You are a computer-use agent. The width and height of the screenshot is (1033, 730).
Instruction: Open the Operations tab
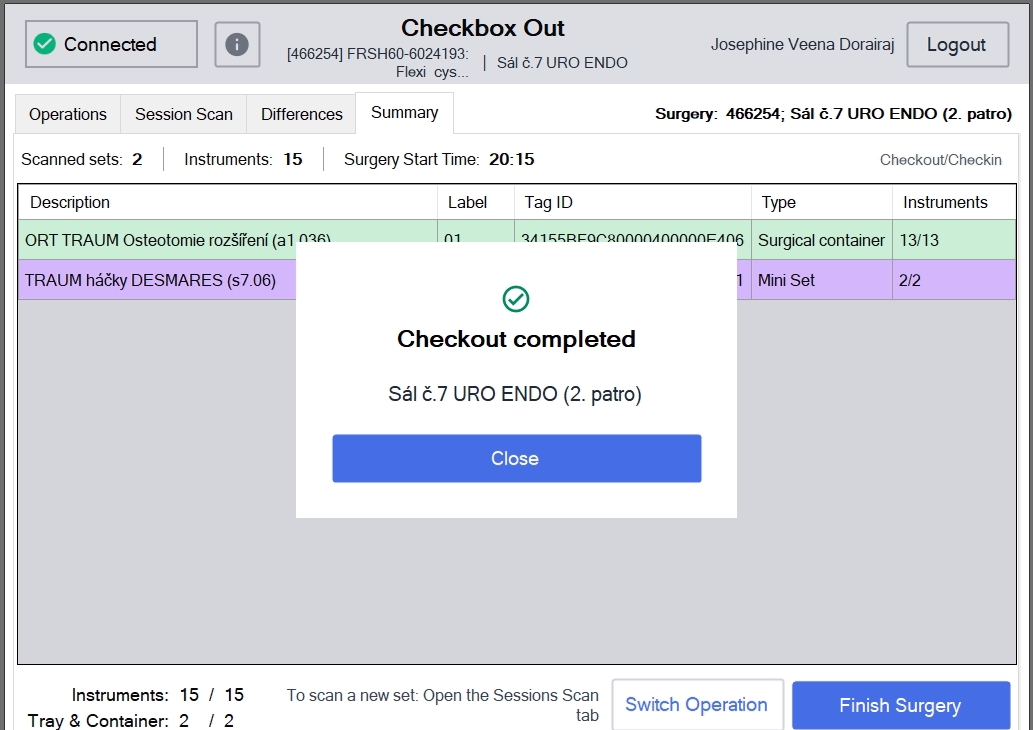click(x=68, y=114)
